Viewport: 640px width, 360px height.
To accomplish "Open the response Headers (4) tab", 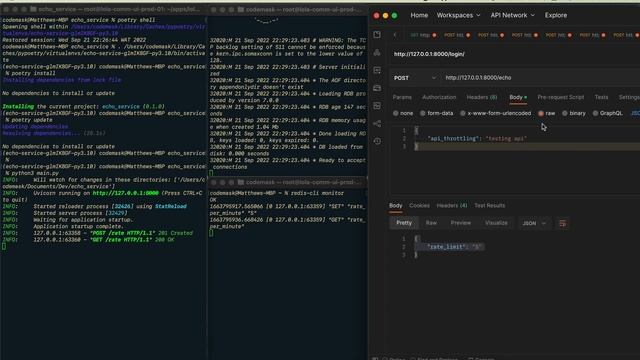I will click(x=452, y=205).
